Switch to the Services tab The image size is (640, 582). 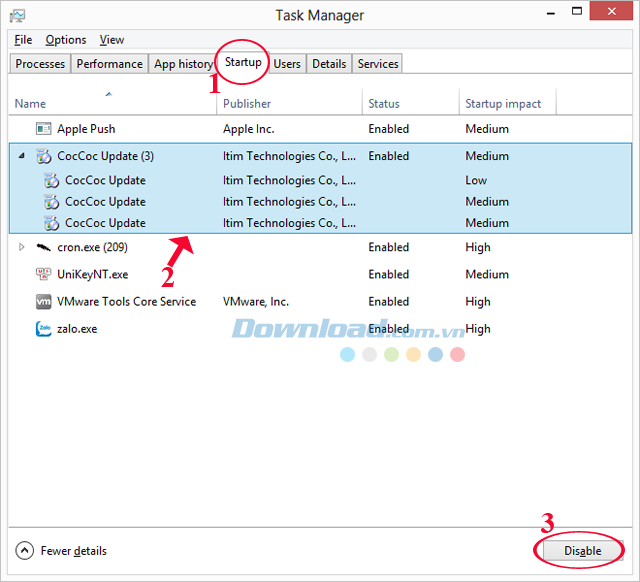(x=378, y=64)
